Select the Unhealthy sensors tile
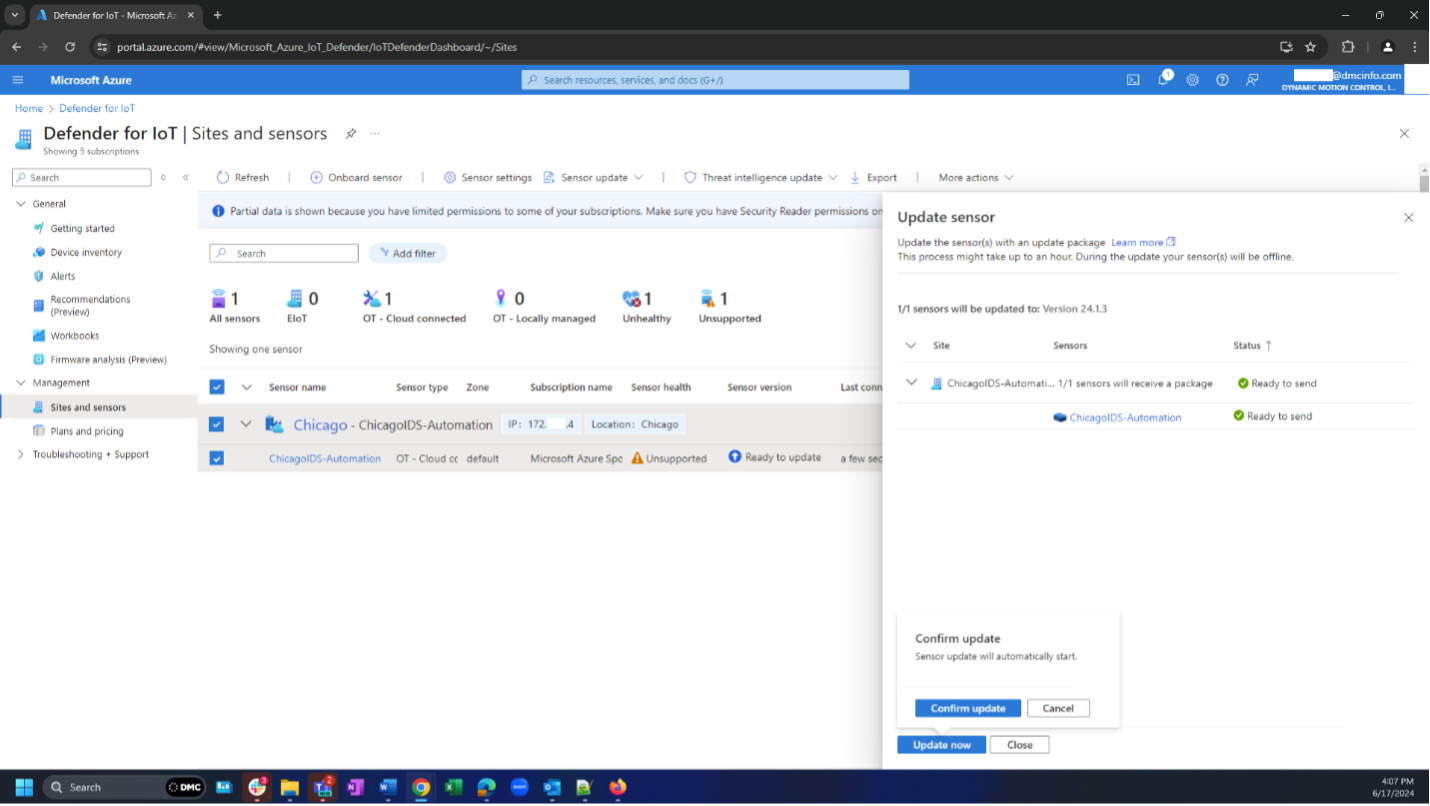The height and width of the screenshot is (806, 1430). point(646,306)
